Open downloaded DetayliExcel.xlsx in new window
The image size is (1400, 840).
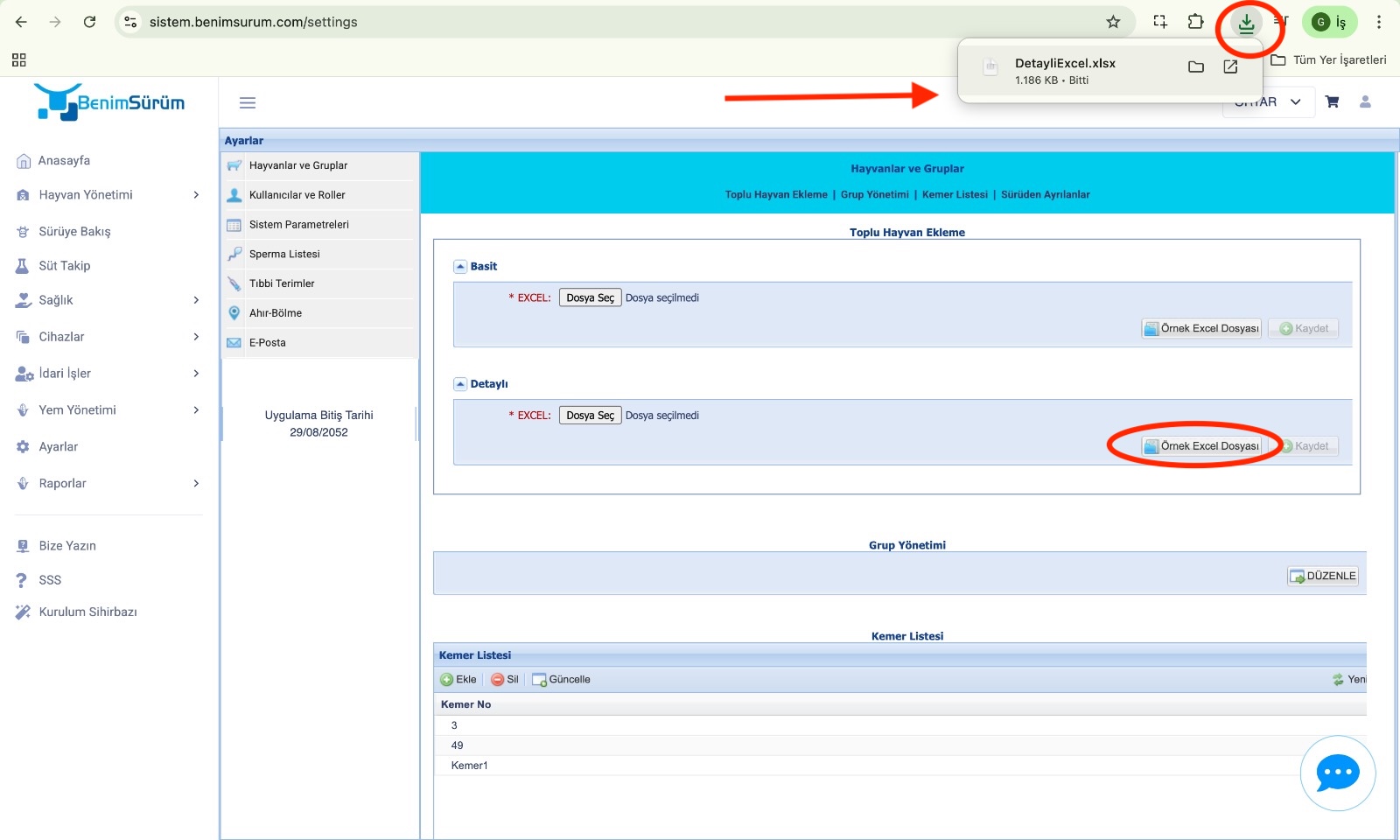(x=1230, y=67)
